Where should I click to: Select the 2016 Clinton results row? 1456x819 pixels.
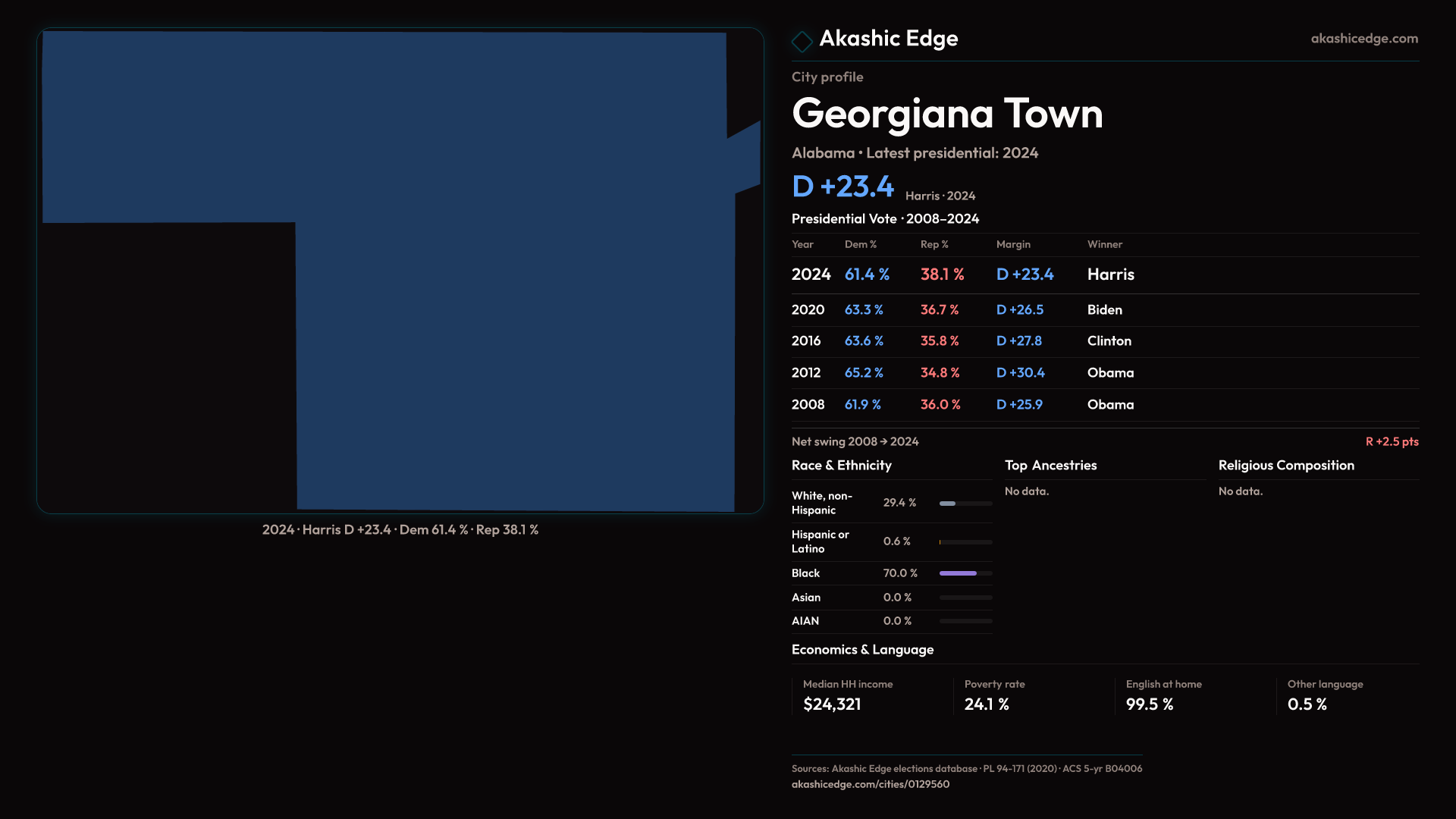coord(1104,341)
